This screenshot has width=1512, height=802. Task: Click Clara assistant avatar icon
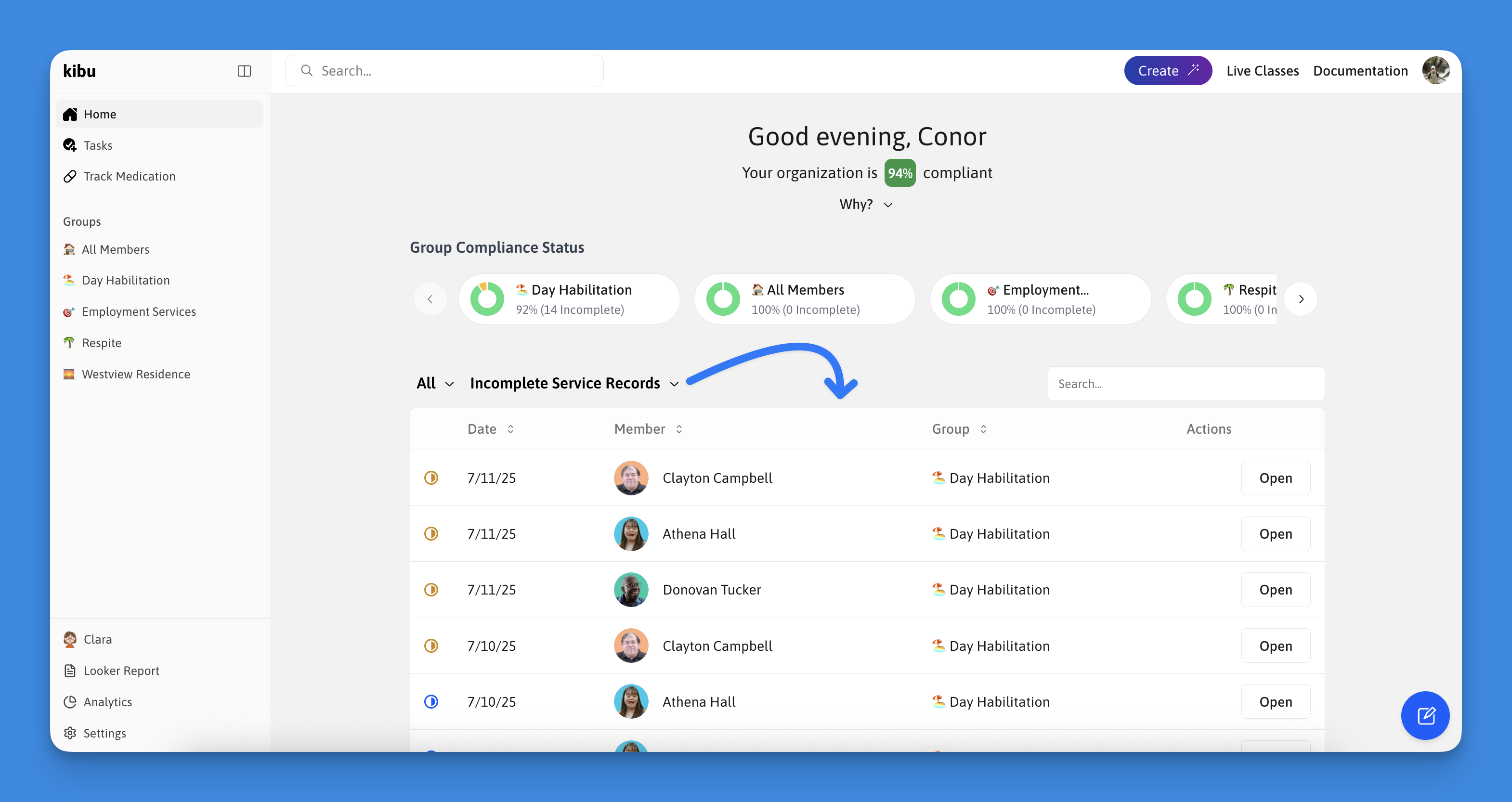[x=70, y=639]
